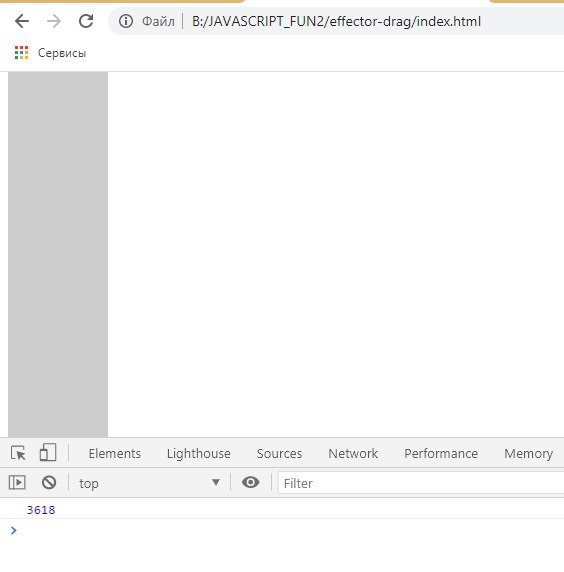Open the Сервисы bookmark link

pos(62,53)
